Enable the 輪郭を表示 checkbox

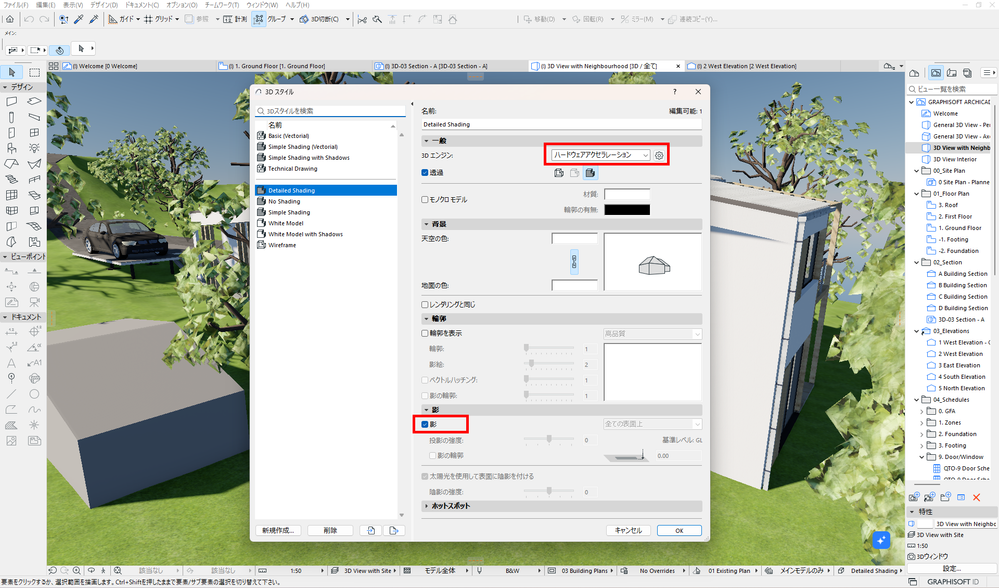coord(425,333)
